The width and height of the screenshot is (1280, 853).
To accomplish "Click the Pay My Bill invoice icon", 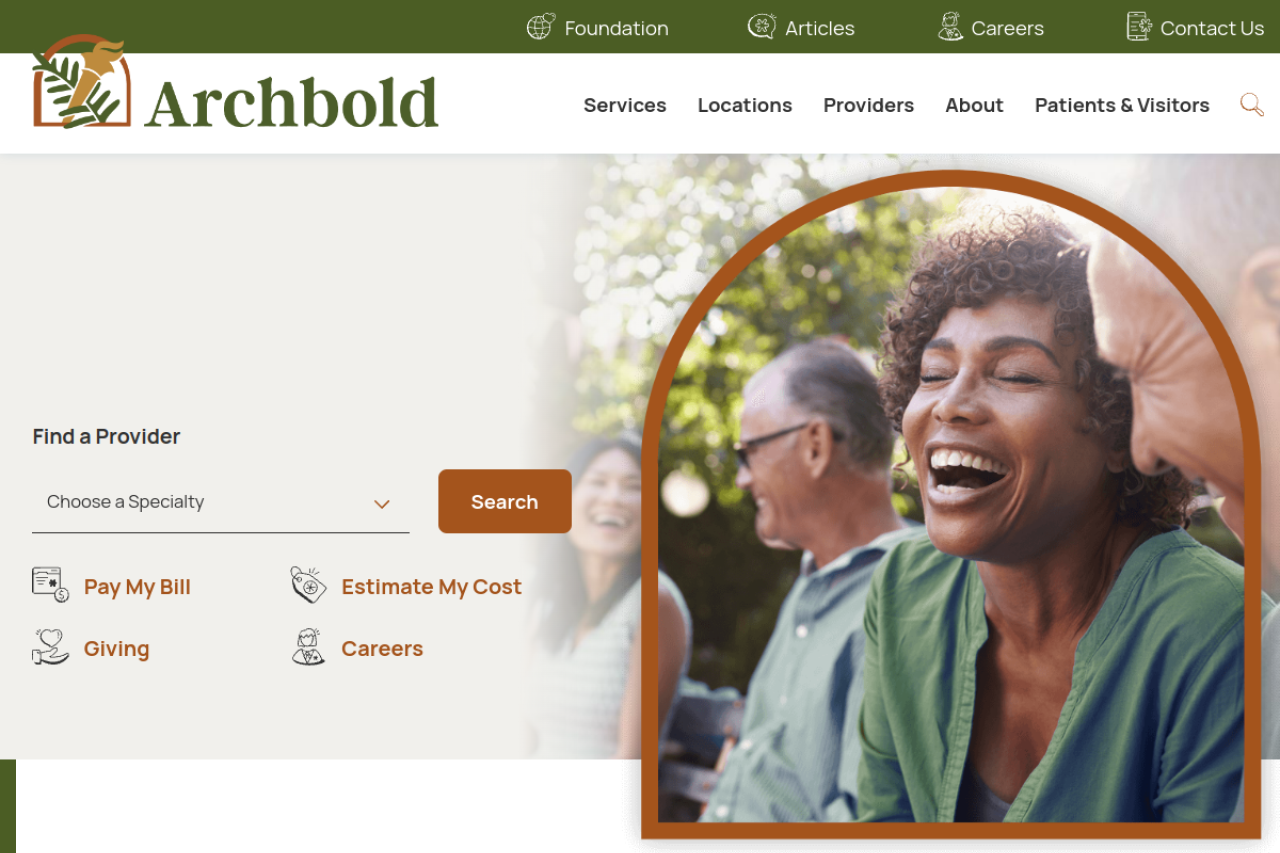I will (x=51, y=585).
